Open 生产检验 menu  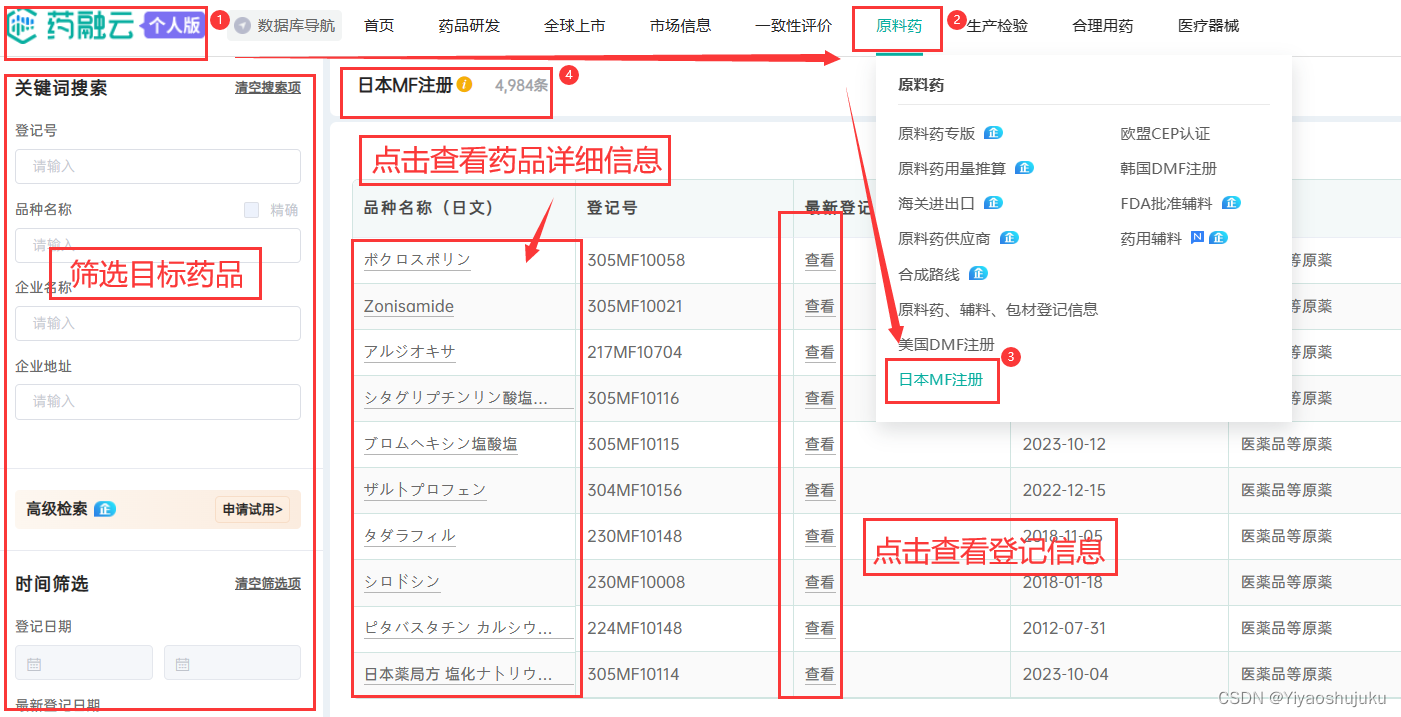(997, 26)
